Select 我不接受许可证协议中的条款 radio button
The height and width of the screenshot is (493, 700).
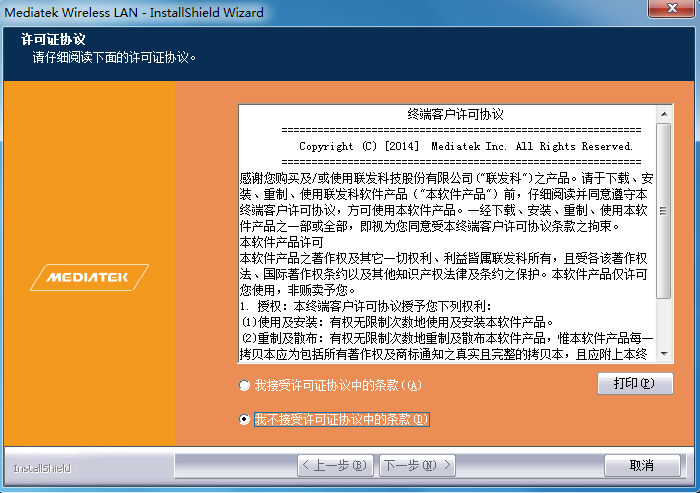[x=244, y=419]
